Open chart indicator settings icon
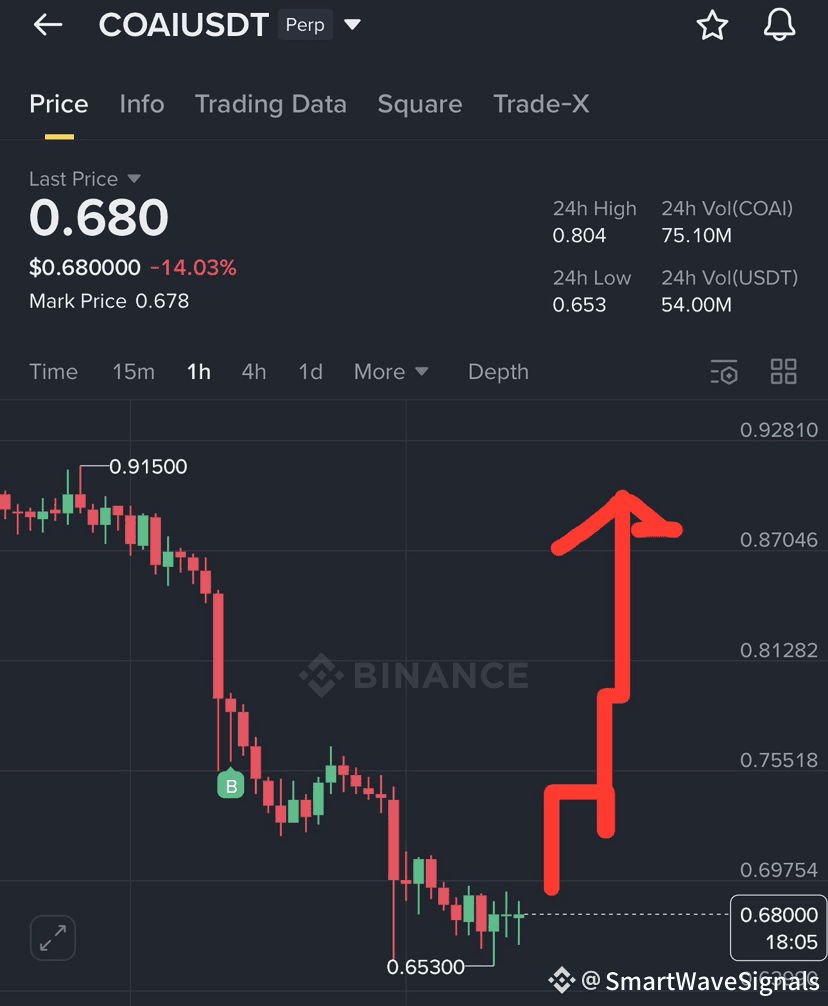The width and height of the screenshot is (828, 1006). [x=724, y=372]
